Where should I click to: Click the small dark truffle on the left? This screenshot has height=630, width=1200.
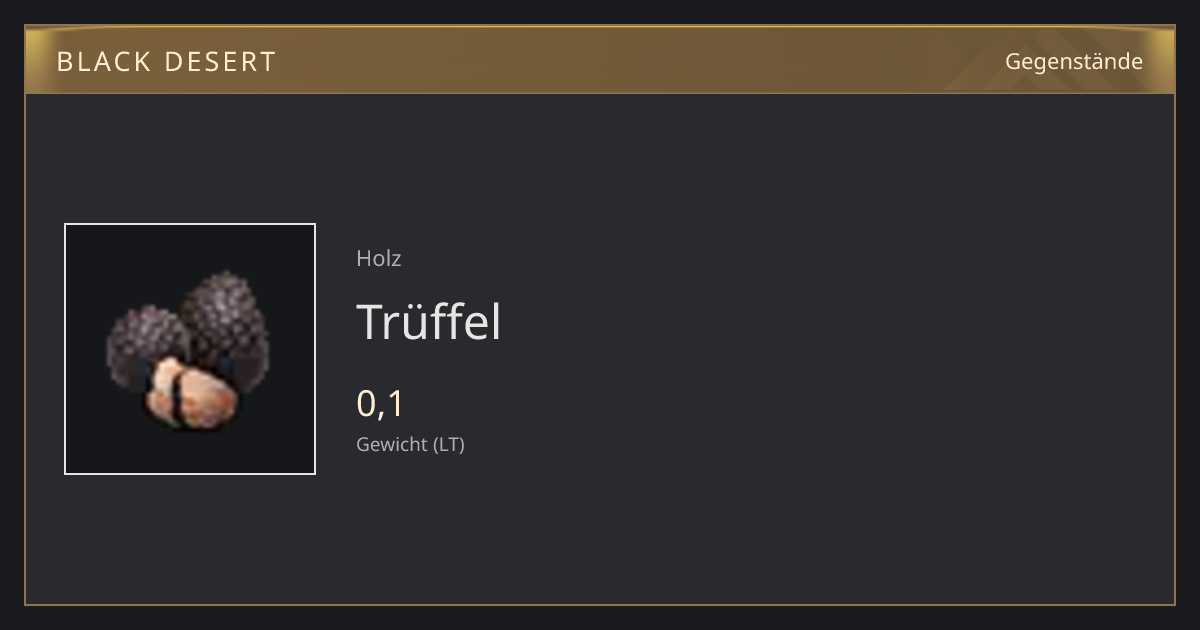click(x=147, y=349)
